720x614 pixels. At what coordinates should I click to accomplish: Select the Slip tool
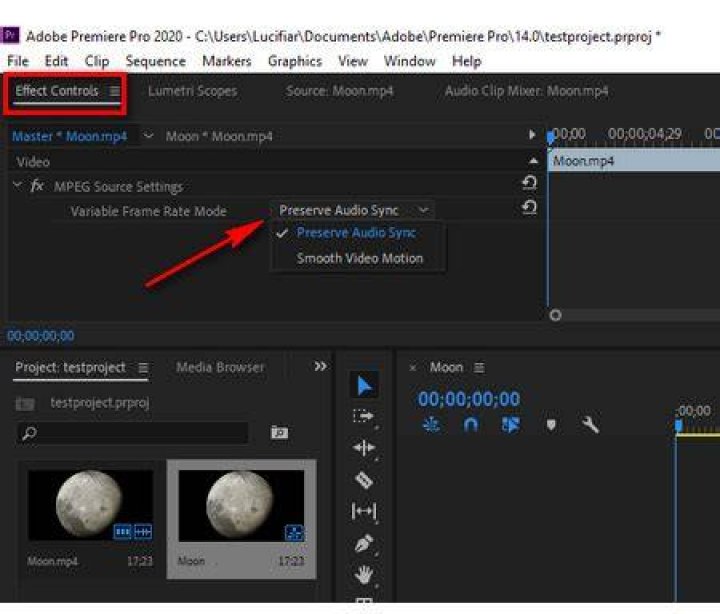[364, 511]
